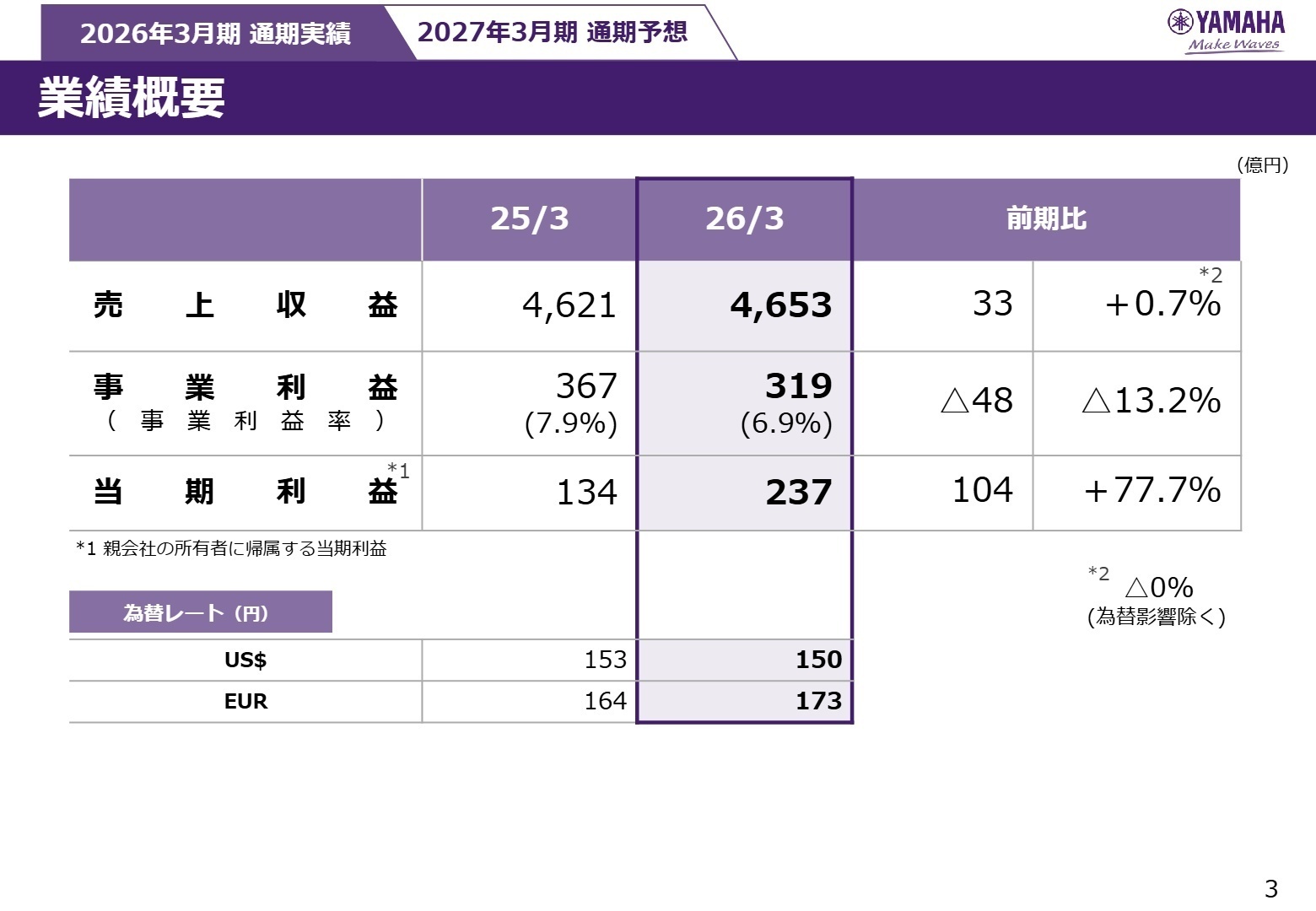Click the 事業利益 row label

click(x=245, y=387)
